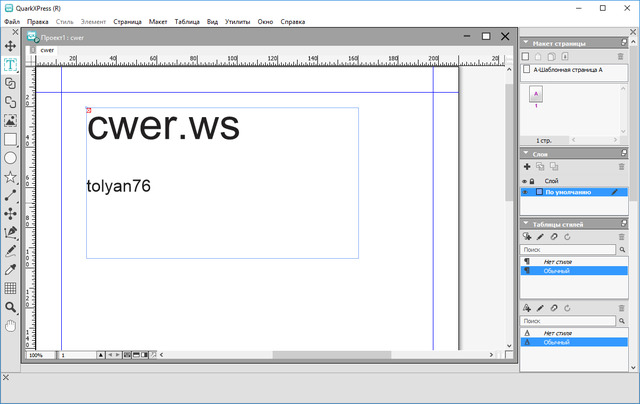The height and width of the screenshot is (404, 640).
Task: Collapse the Слои panel triangle
Action: click(526, 153)
